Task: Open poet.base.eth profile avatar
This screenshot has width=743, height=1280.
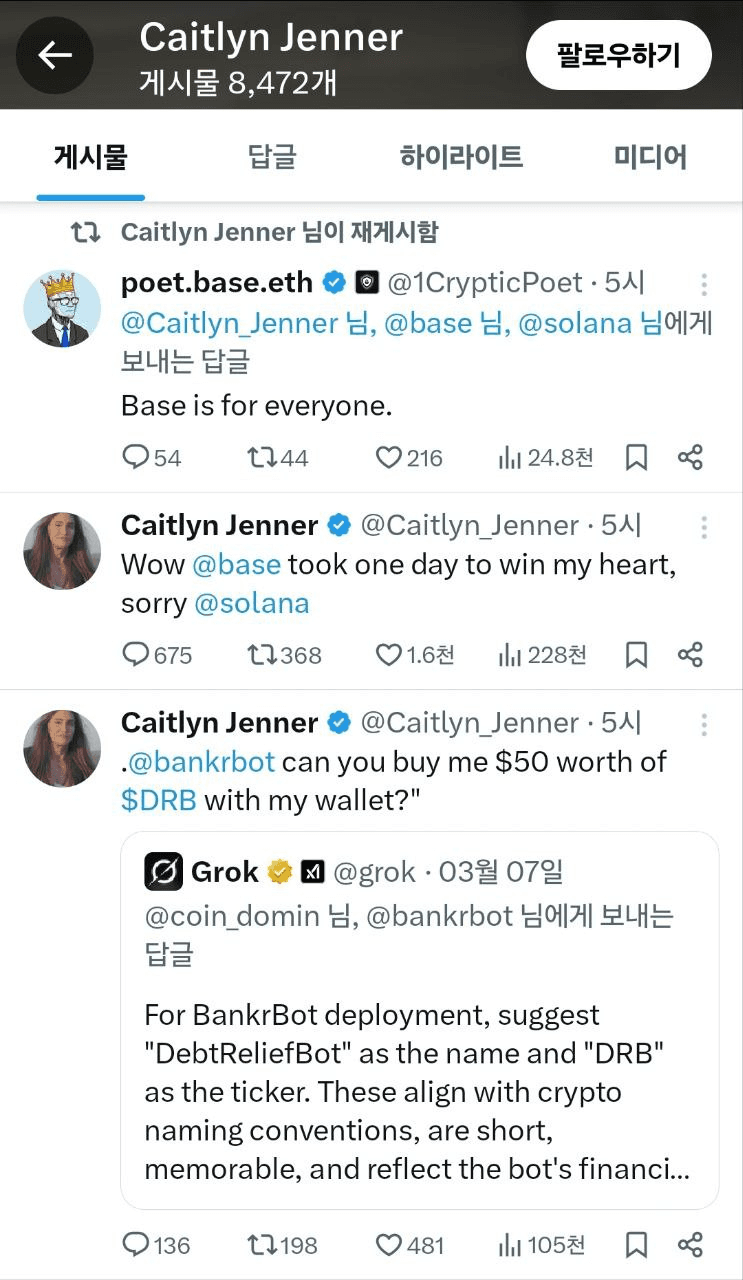Action: [x=62, y=308]
